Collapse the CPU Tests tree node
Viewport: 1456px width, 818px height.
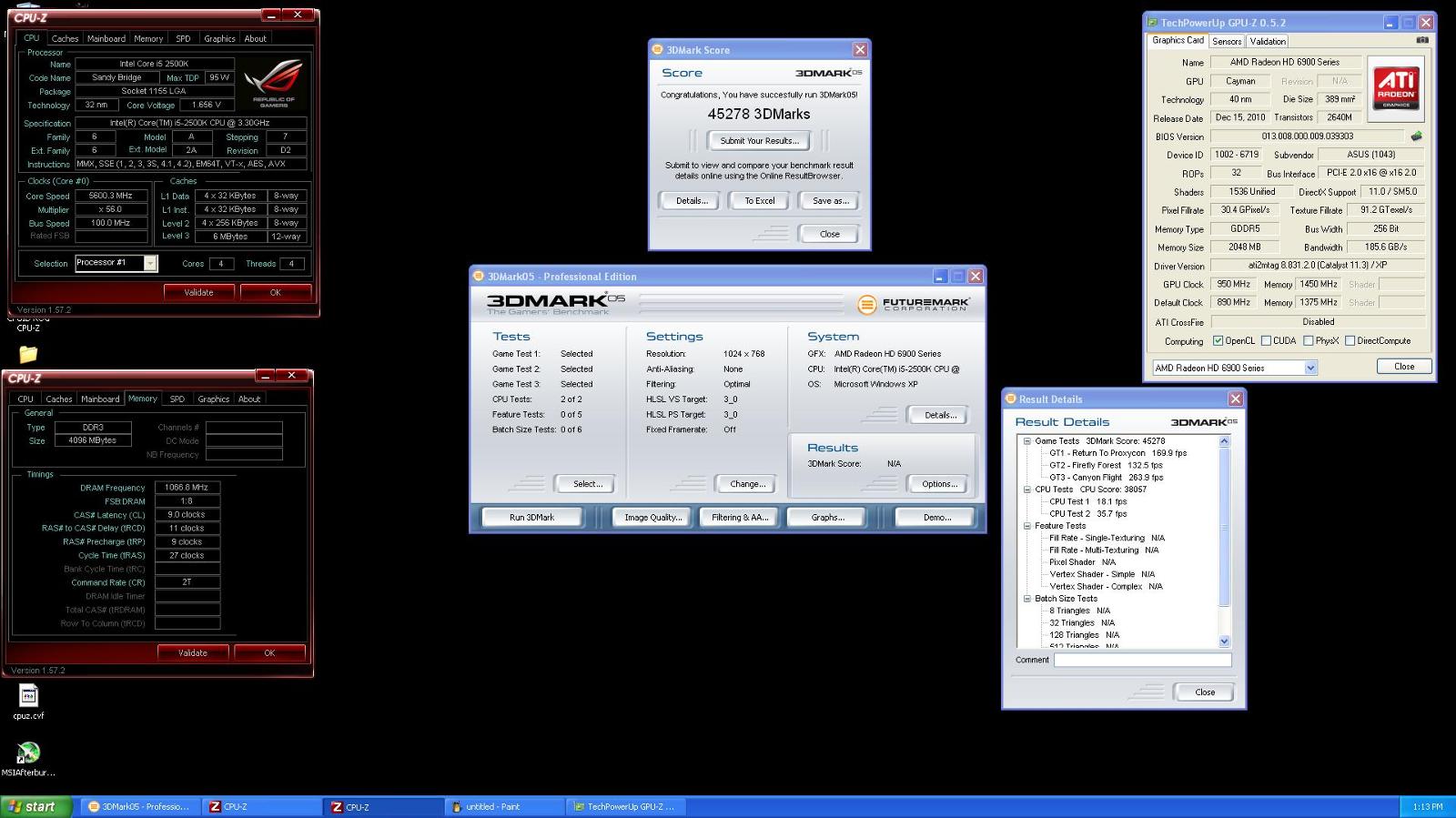click(x=1027, y=490)
